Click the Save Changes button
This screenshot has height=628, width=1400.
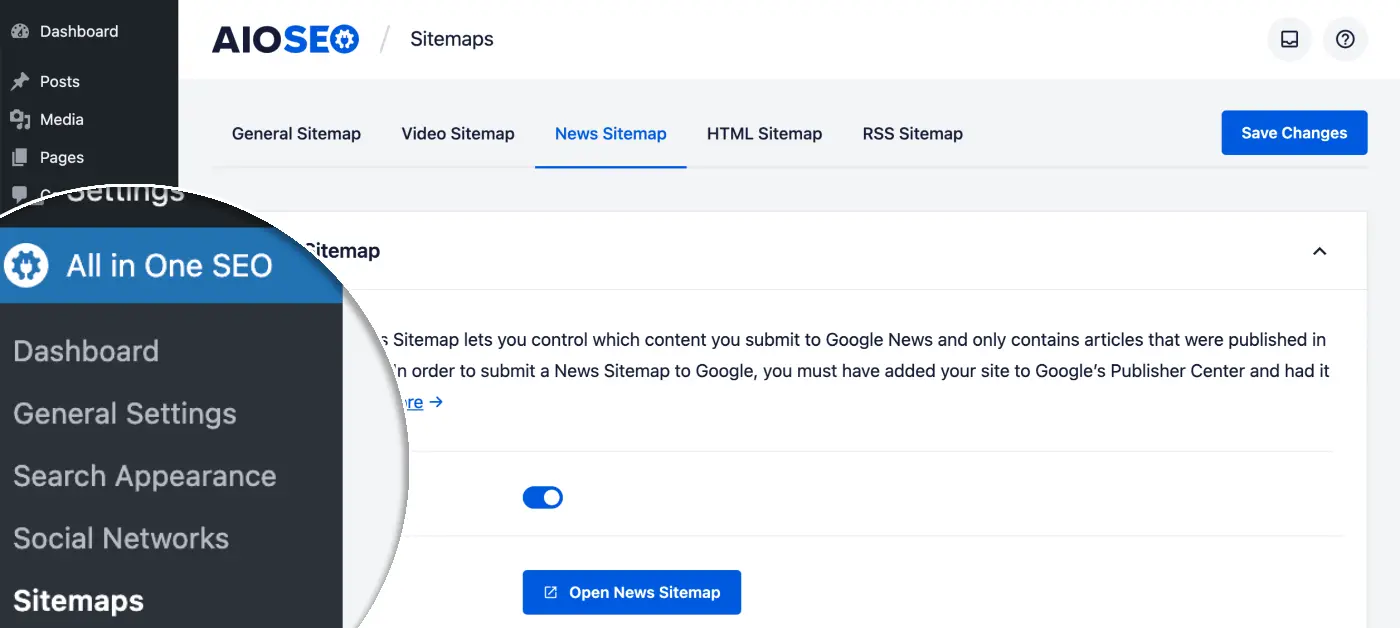click(x=1294, y=132)
